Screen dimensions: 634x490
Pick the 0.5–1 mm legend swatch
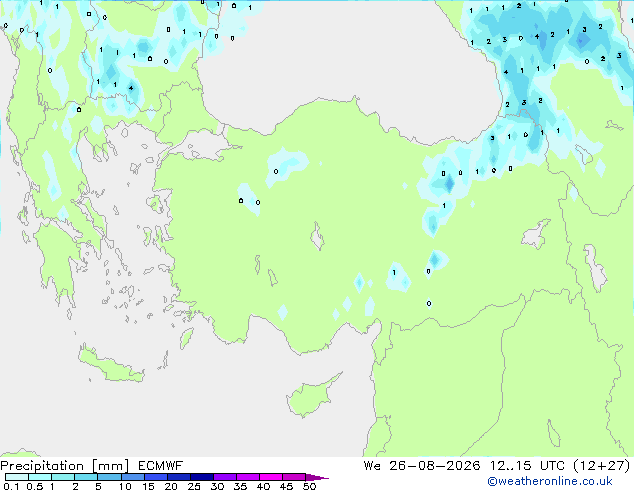tap(40, 477)
